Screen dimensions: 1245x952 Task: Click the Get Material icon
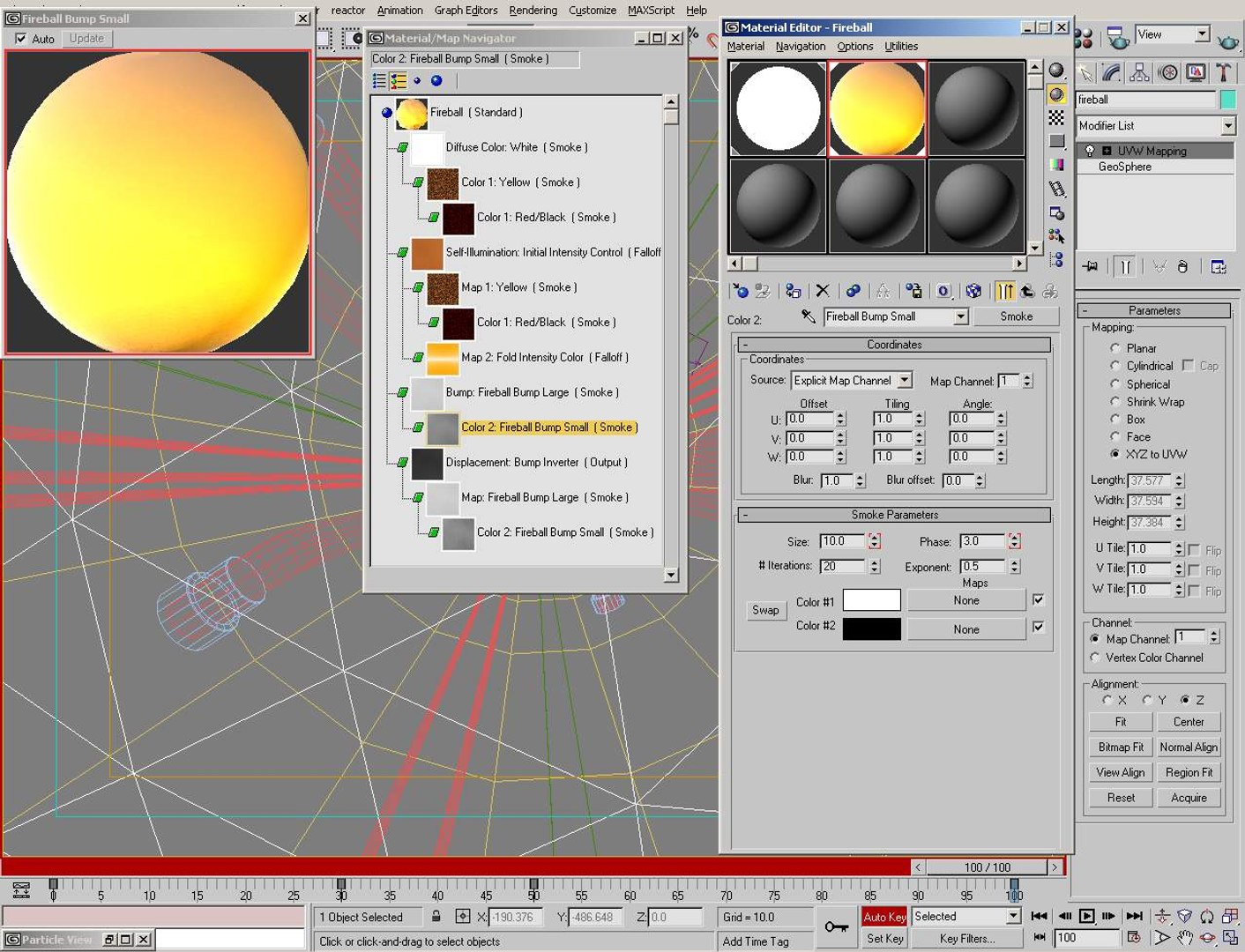[x=740, y=291]
